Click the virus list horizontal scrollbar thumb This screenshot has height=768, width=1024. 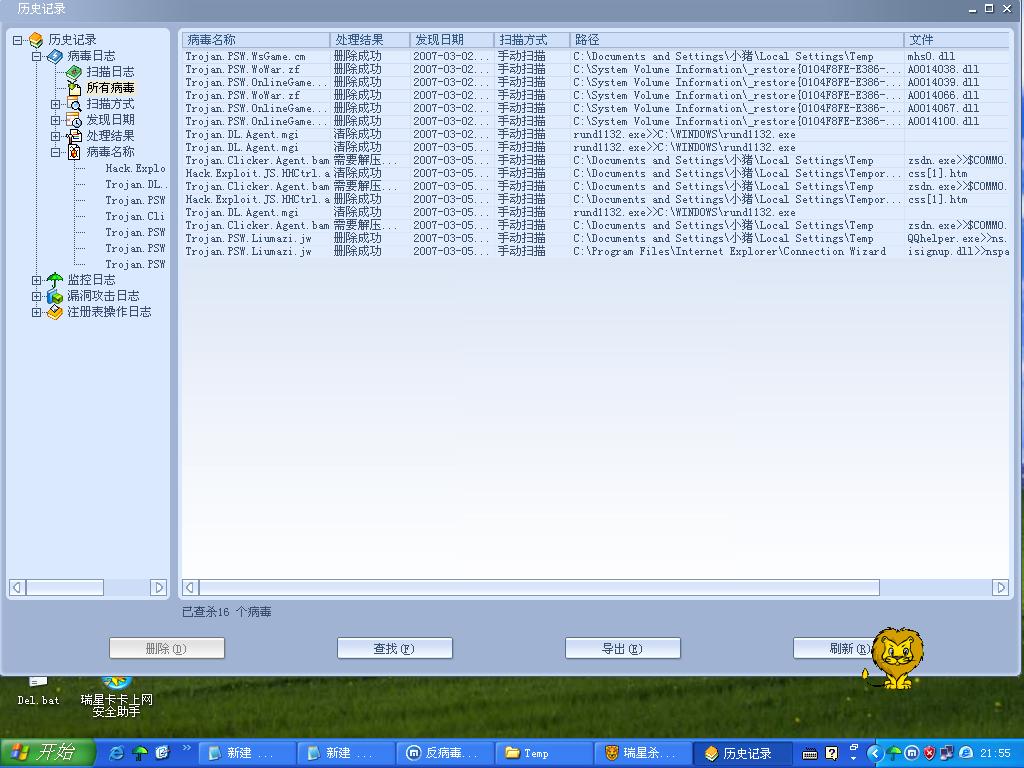coord(539,588)
